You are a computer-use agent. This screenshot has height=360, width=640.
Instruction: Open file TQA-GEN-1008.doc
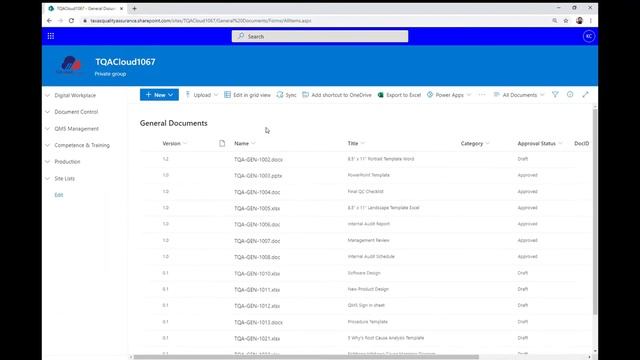pyautogui.click(x=257, y=257)
